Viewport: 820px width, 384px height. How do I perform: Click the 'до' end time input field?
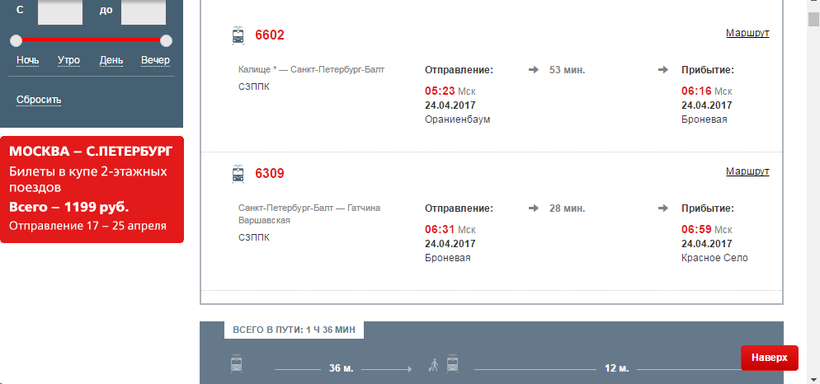(143, 12)
